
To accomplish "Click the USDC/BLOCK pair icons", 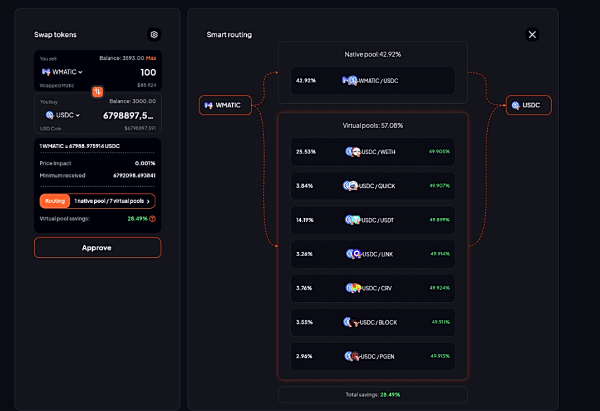I will (x=351, y=322).
